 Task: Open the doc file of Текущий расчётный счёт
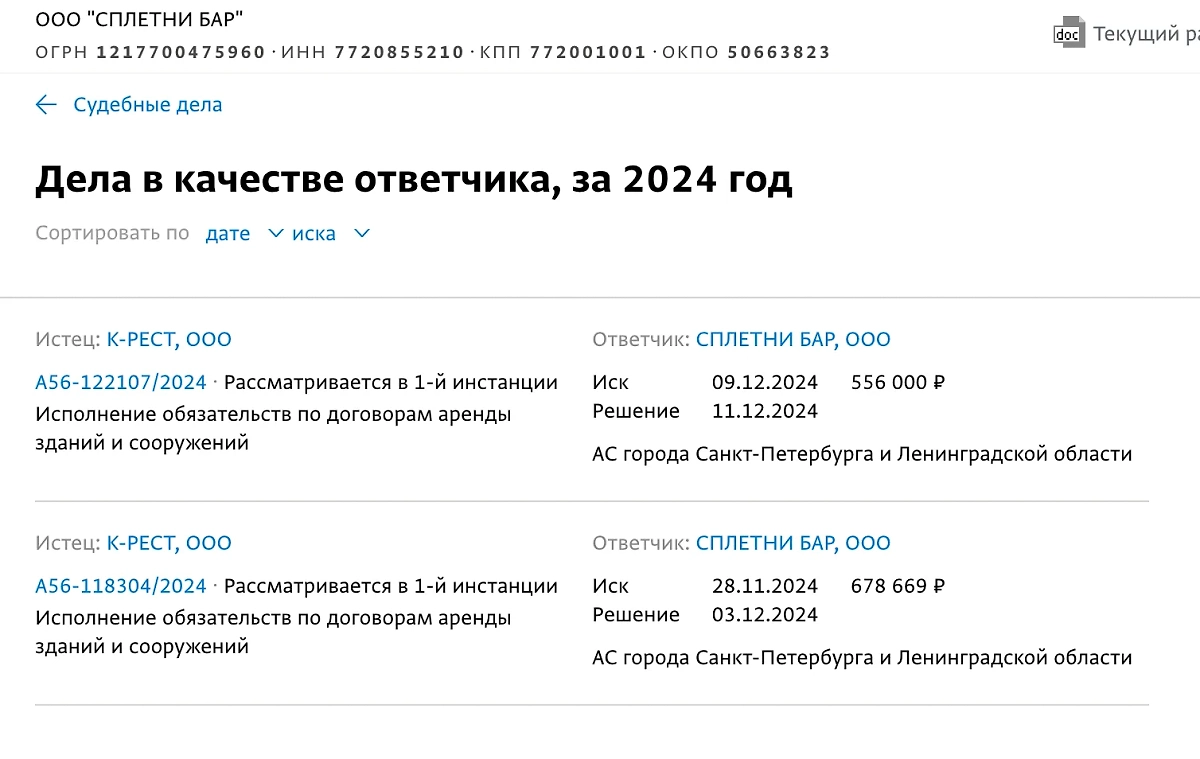click(x=1068, y=32)
